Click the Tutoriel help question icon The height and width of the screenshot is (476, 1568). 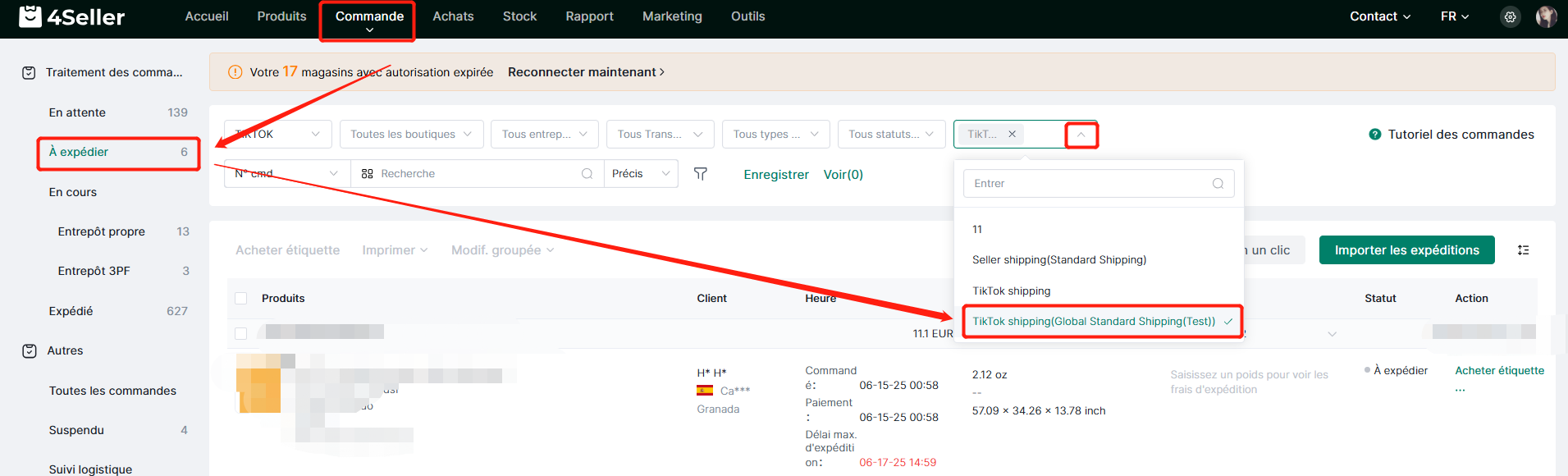[1375, 135]
